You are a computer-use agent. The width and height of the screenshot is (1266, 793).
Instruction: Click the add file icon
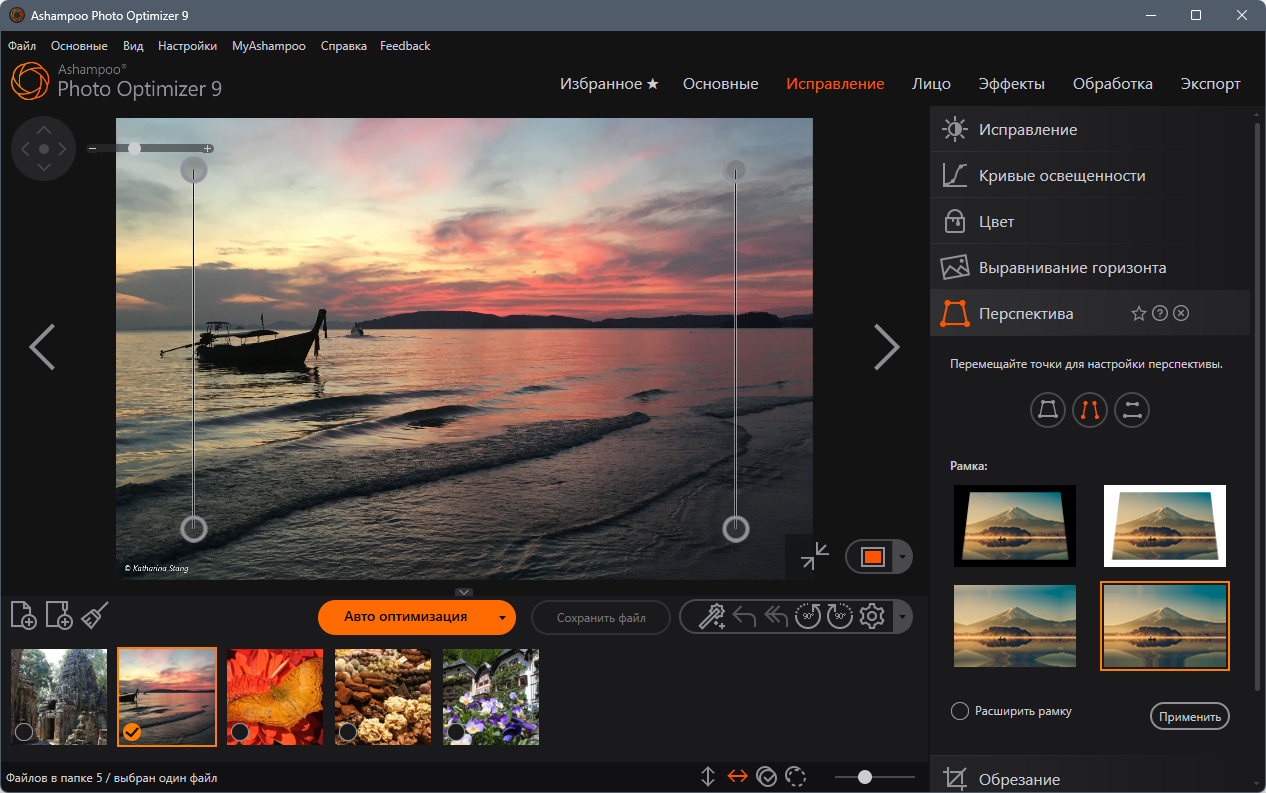[x=23, y=615]
